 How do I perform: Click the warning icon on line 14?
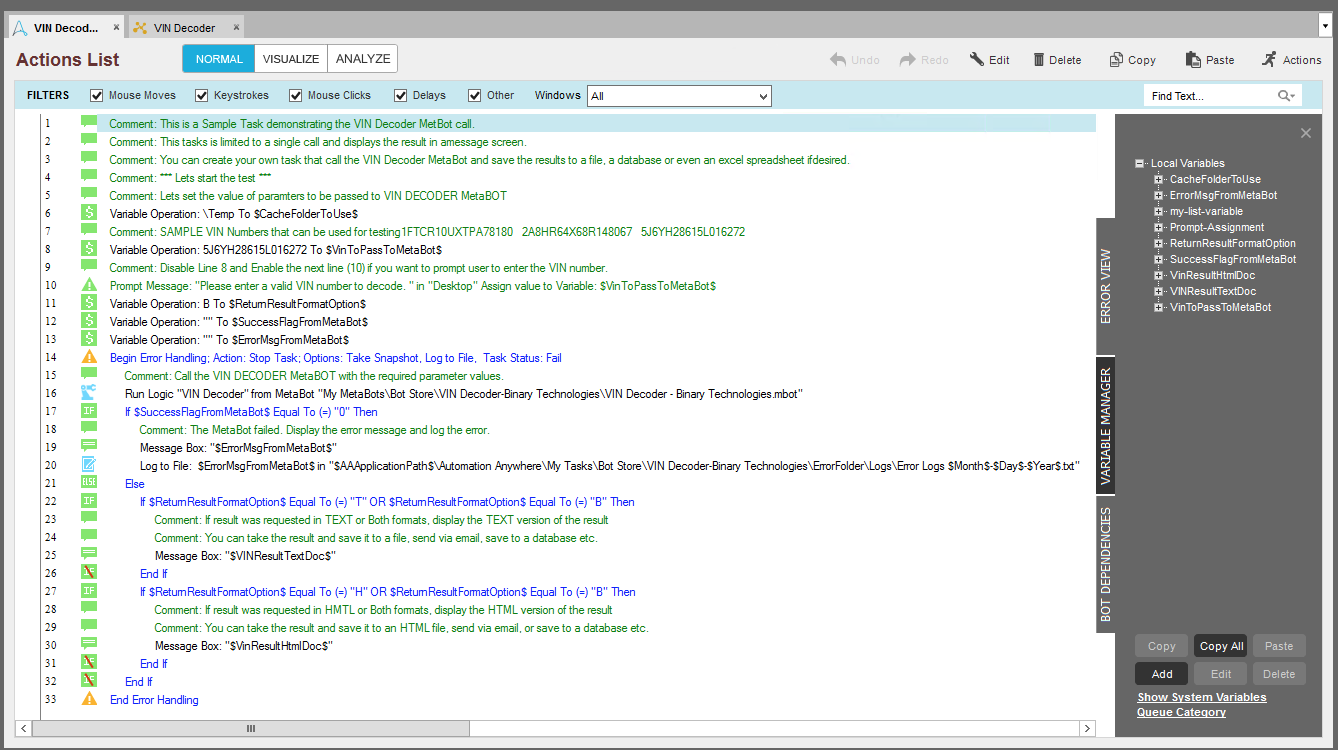coord(89,358)
